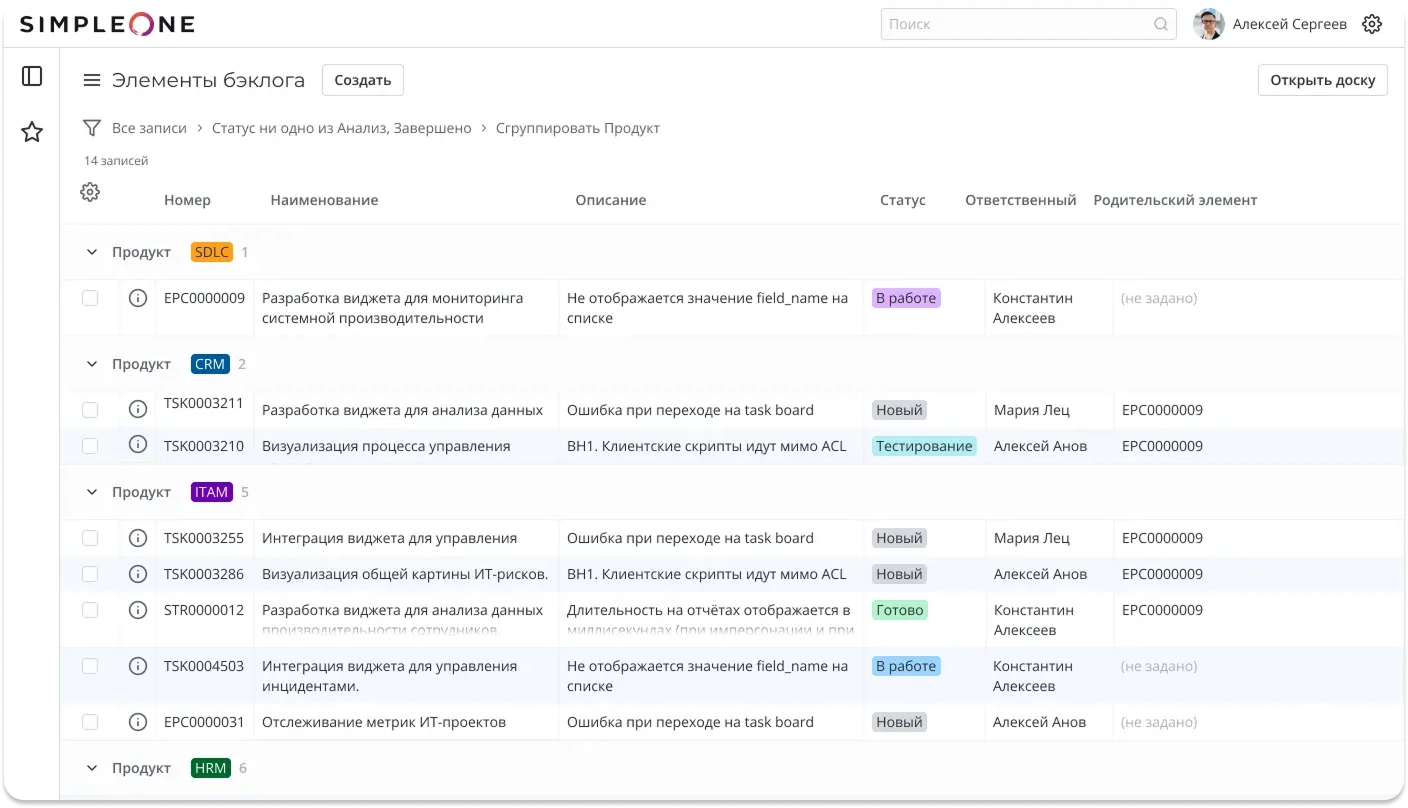Viewport: 1408px width, 808px height.
Task: Click the Все записи breadcrumb
Action: tap(149, 128)
